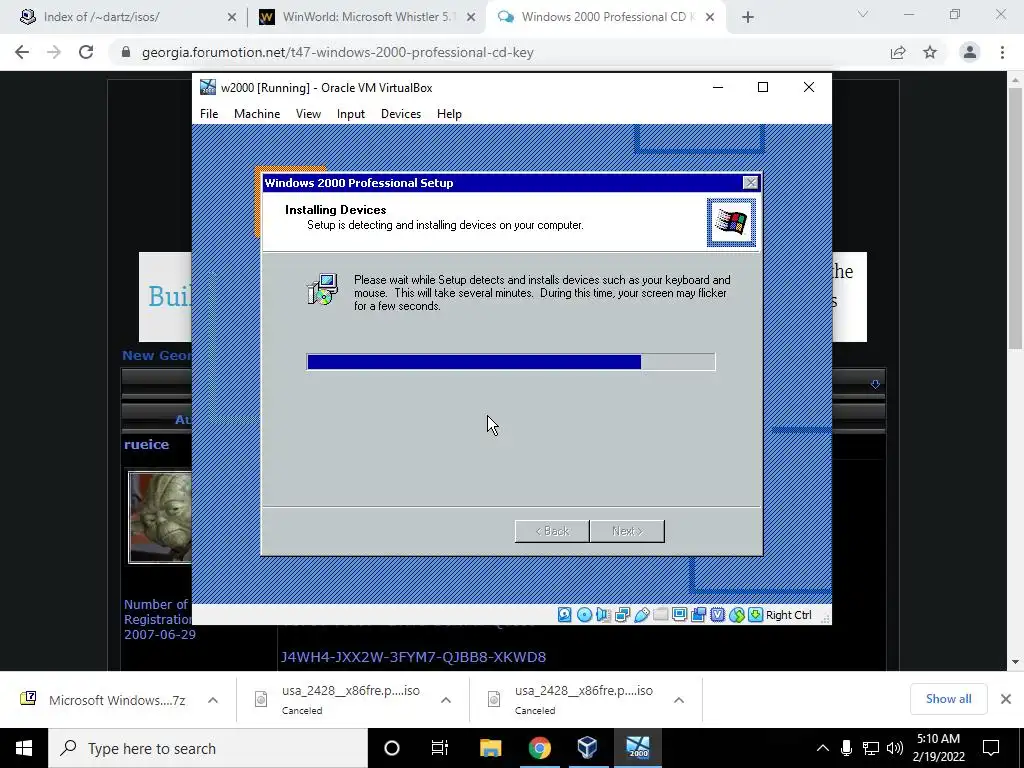Click the taskbar search box
This screenshot has height=768, width=1024.
tap(208, 748)
